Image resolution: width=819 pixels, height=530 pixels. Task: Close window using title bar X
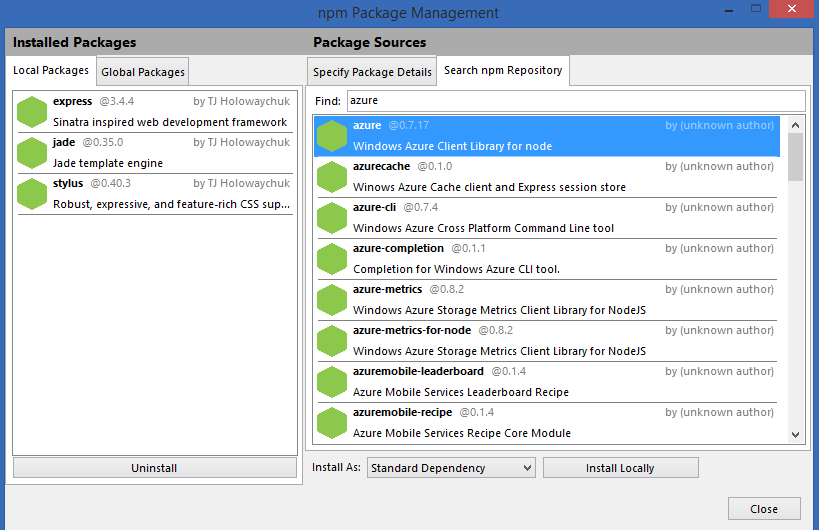792,9
